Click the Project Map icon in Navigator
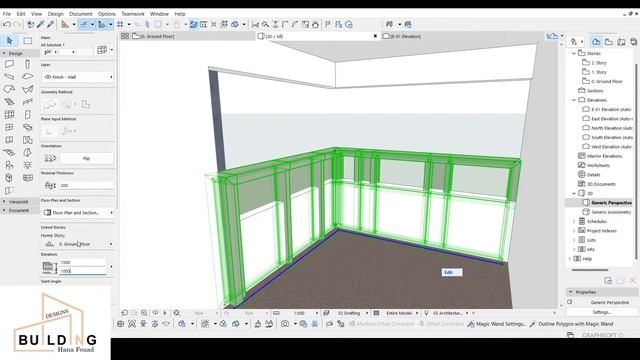 (x=596, y=42)
